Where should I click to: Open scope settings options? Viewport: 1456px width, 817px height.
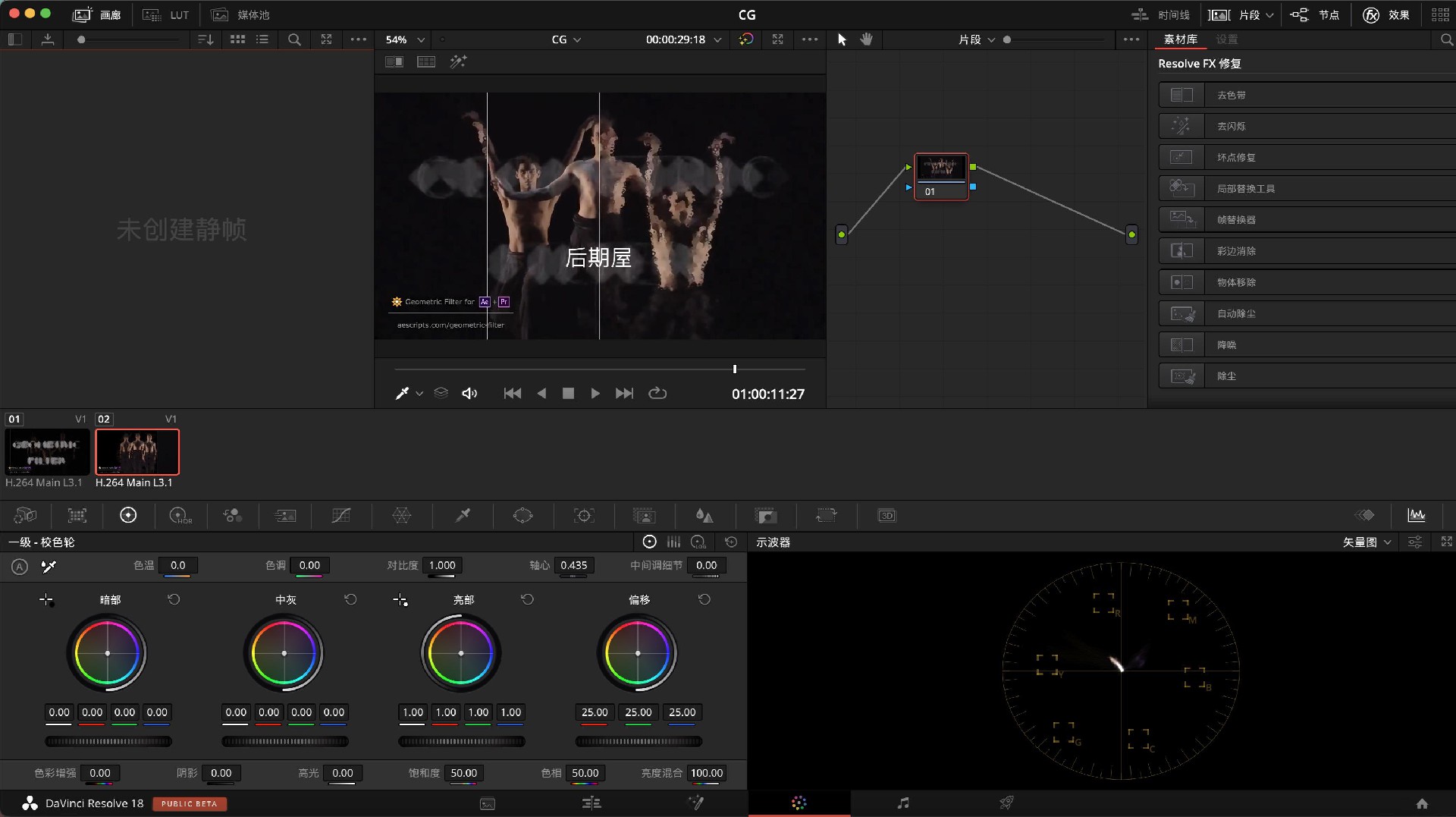tap(1415, 542)
